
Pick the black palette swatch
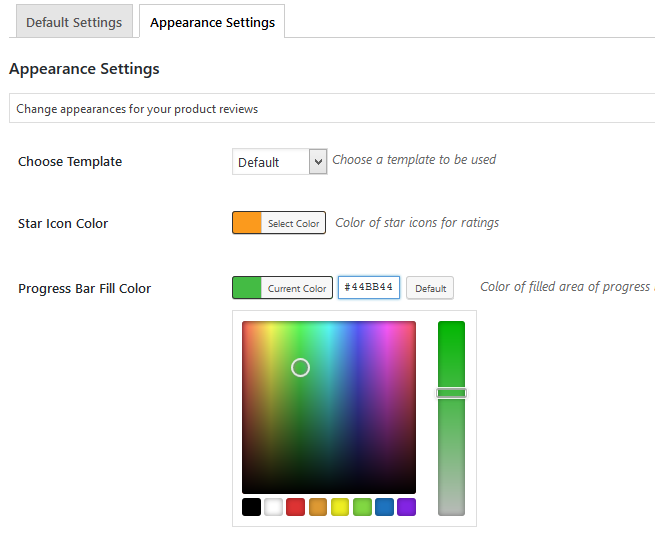252,507
